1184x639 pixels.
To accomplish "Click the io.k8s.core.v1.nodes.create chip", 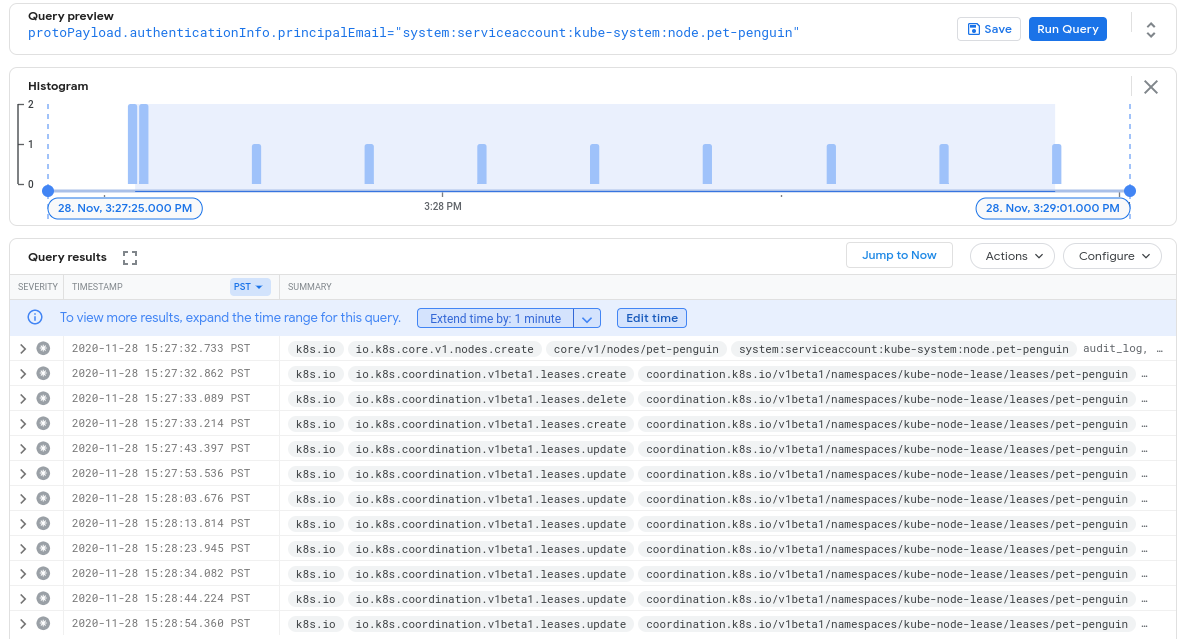I will point(445,349).
